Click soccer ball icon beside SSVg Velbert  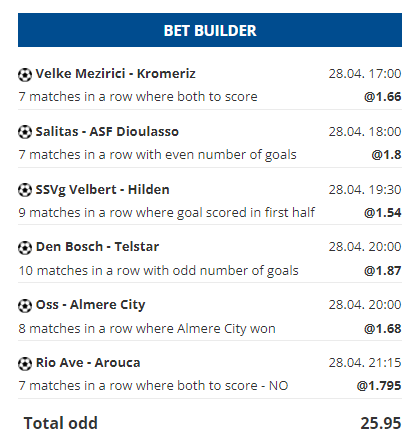point(25,190)
